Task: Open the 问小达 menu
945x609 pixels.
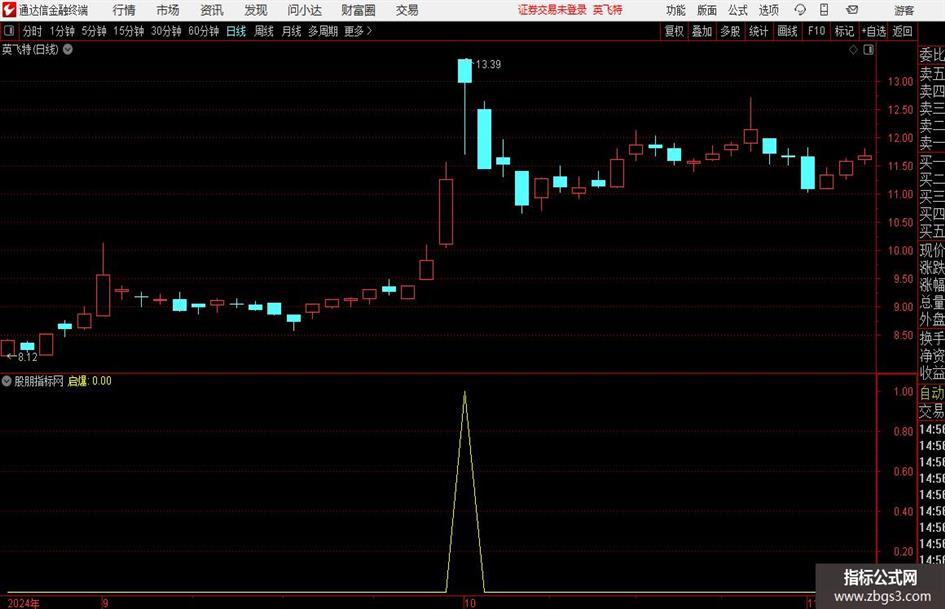Action: click(304, 10)
